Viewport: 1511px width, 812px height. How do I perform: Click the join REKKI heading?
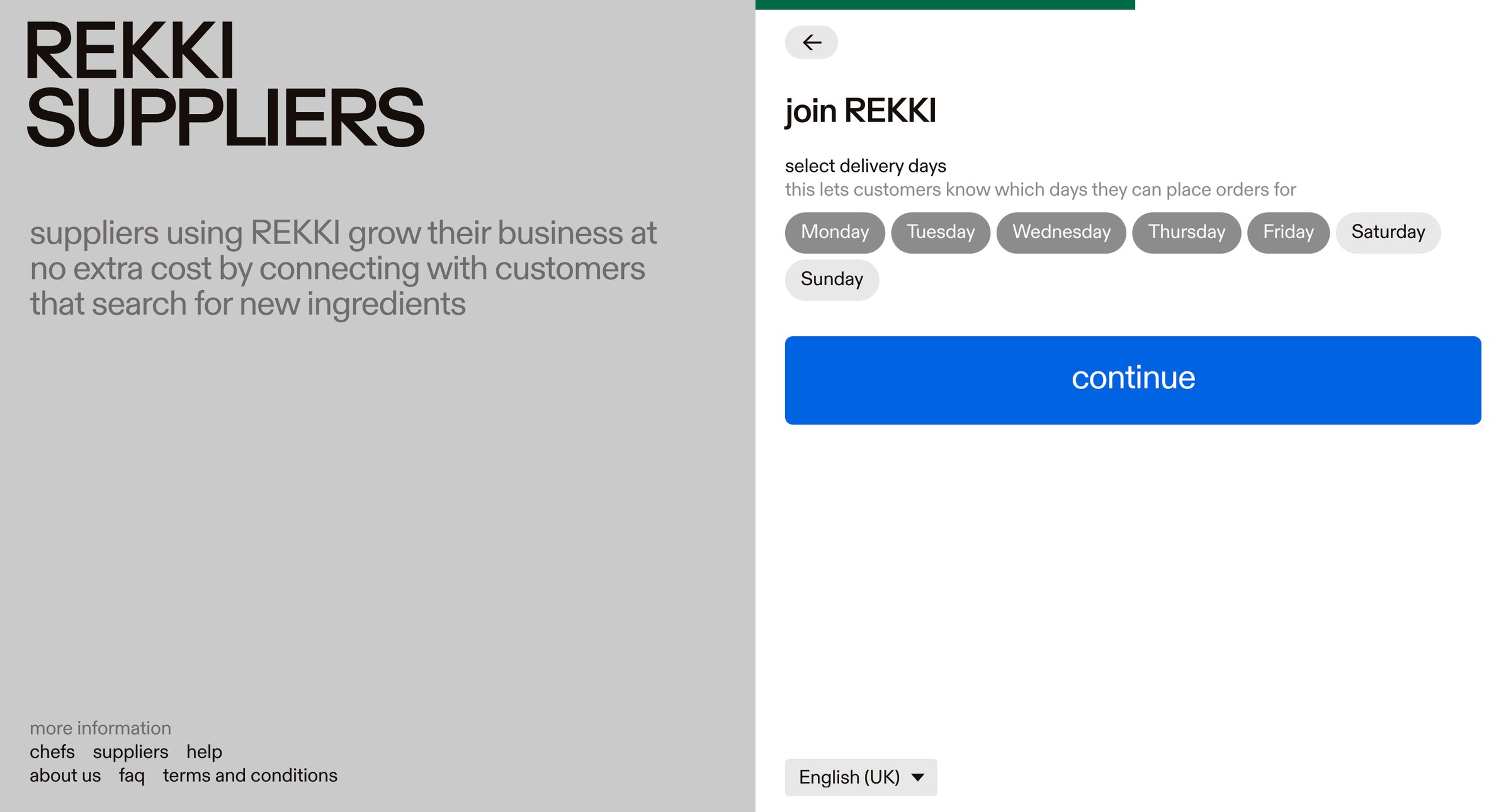pyautogui.click(x=861, y=111)
